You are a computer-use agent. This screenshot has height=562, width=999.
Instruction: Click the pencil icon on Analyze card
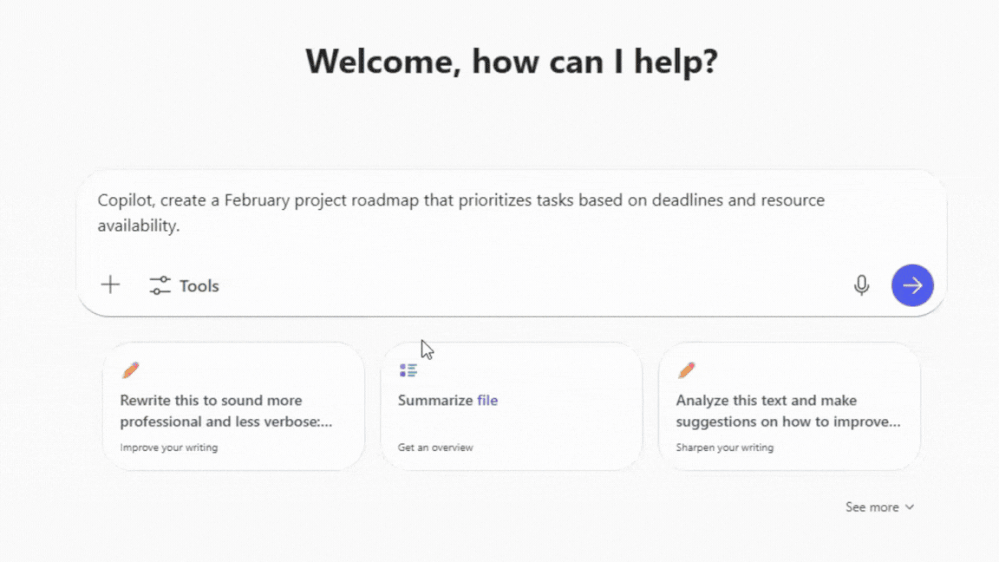686,371
